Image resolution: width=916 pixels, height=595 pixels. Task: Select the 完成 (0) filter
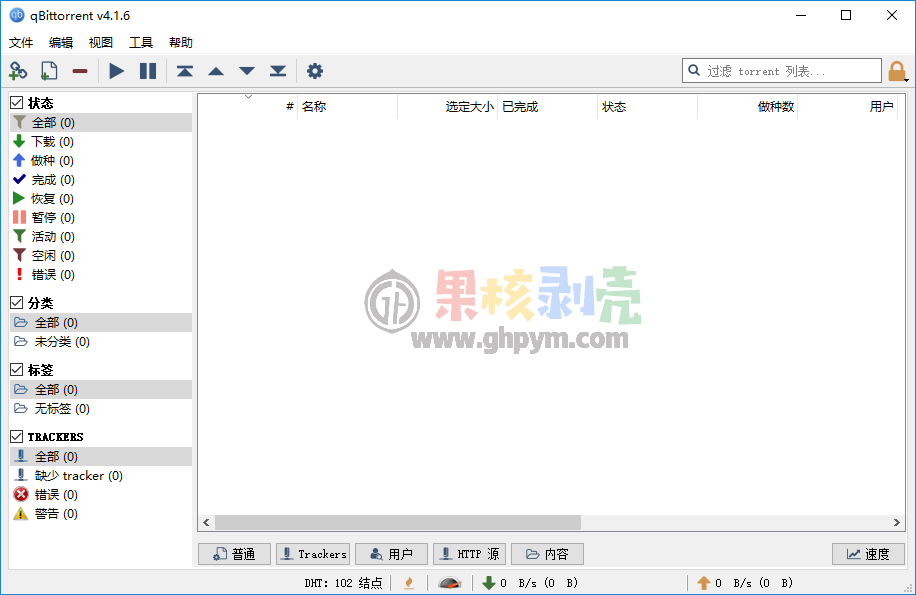coord(101,180)
